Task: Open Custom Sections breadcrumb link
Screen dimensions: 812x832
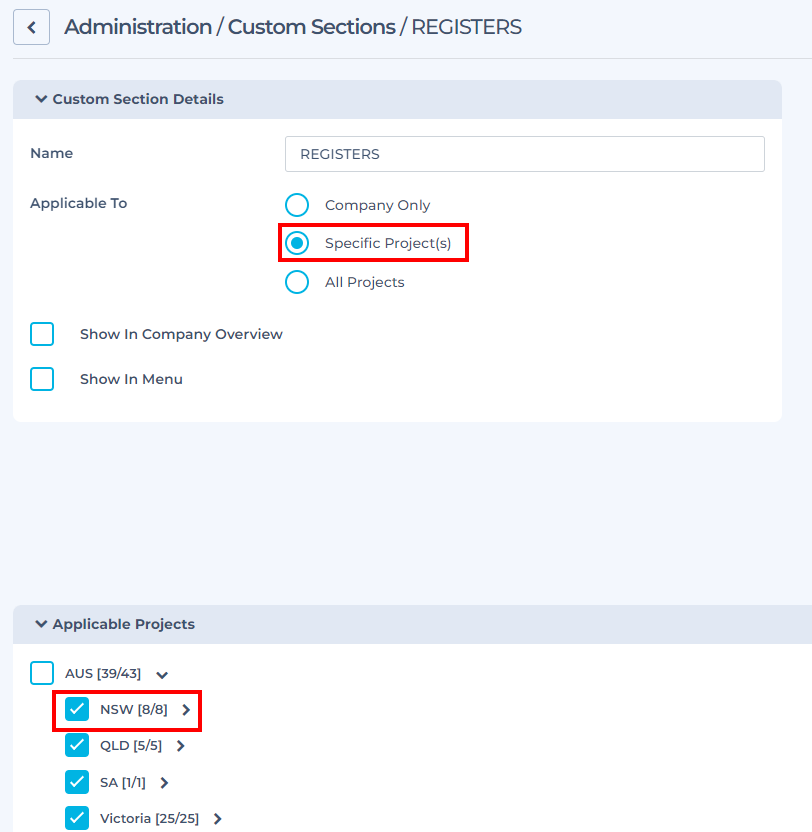Action: coord(311,27)
